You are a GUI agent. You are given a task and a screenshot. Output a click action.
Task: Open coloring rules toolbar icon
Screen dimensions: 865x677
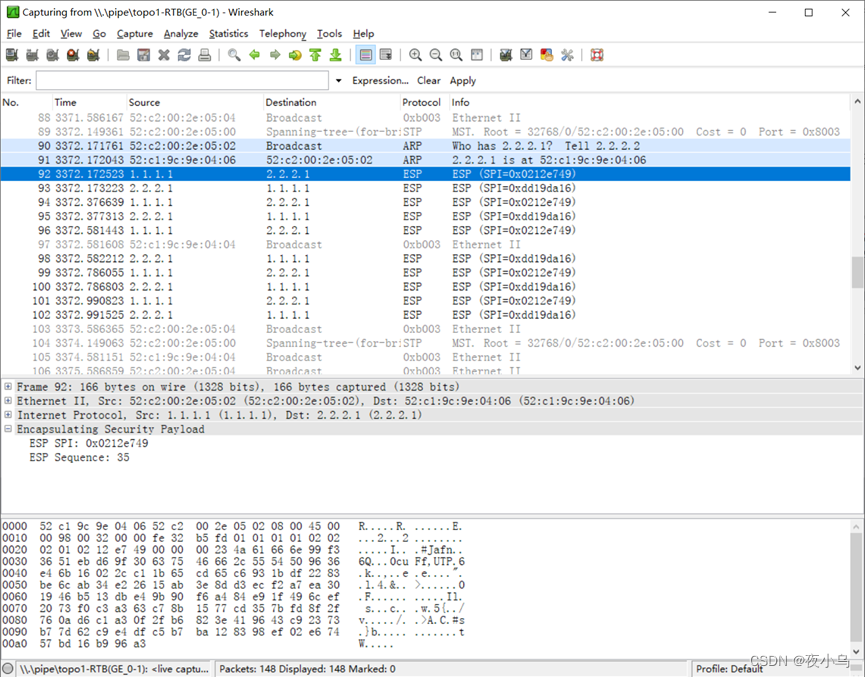[x=547, y=55]
